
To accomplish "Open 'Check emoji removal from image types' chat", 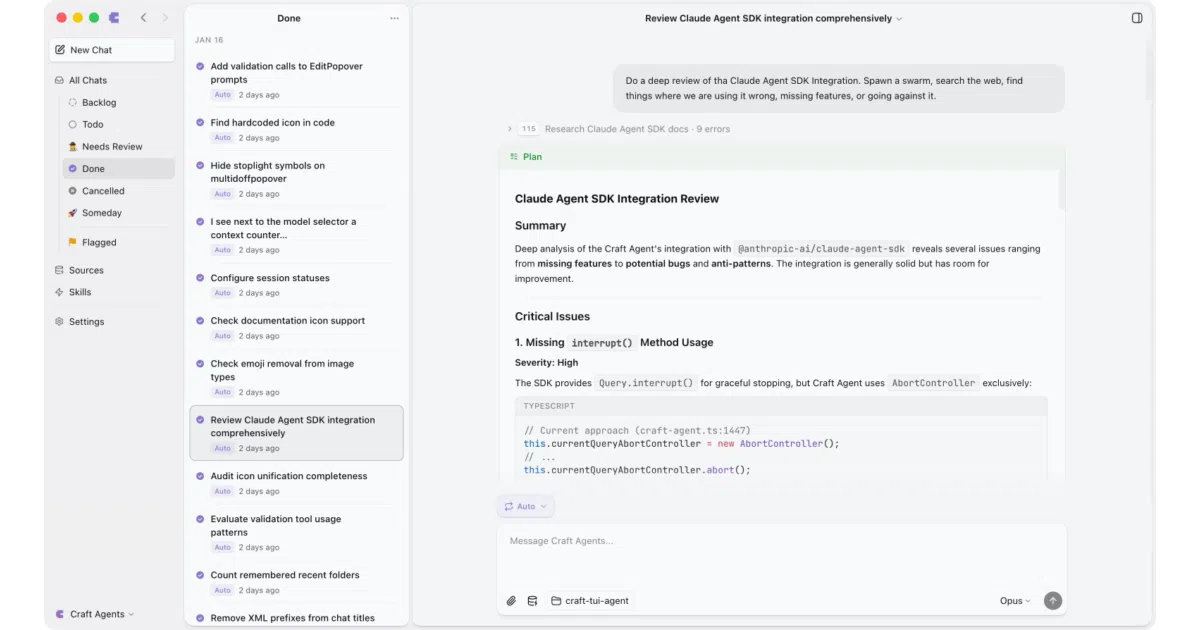I will (x=296, y=377).
